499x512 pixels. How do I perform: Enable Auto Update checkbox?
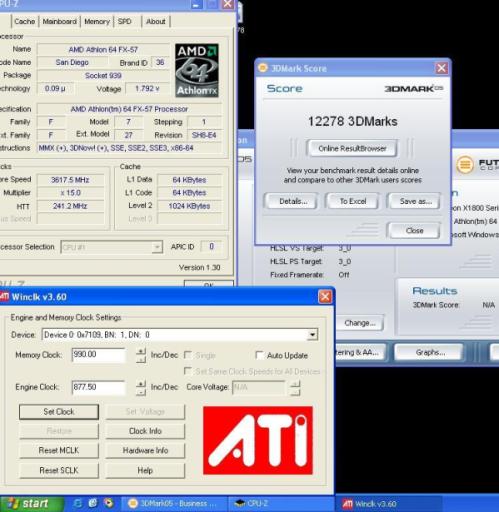pyautogui.click(x=259, y=355)
